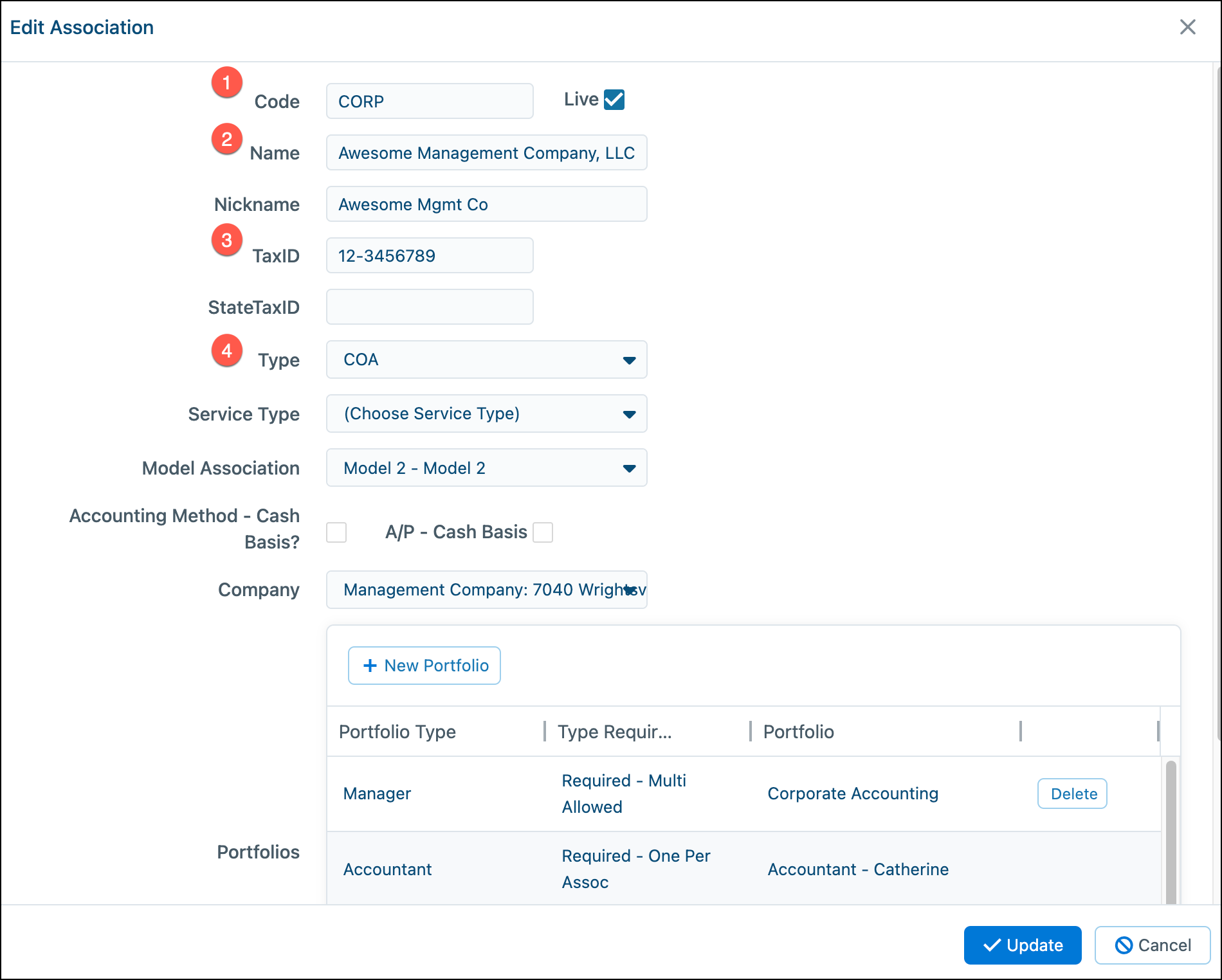This screenshot has height=980, width=1222.
Task: Open the Type dropdown showing COA
Action: tap(486, 359)
